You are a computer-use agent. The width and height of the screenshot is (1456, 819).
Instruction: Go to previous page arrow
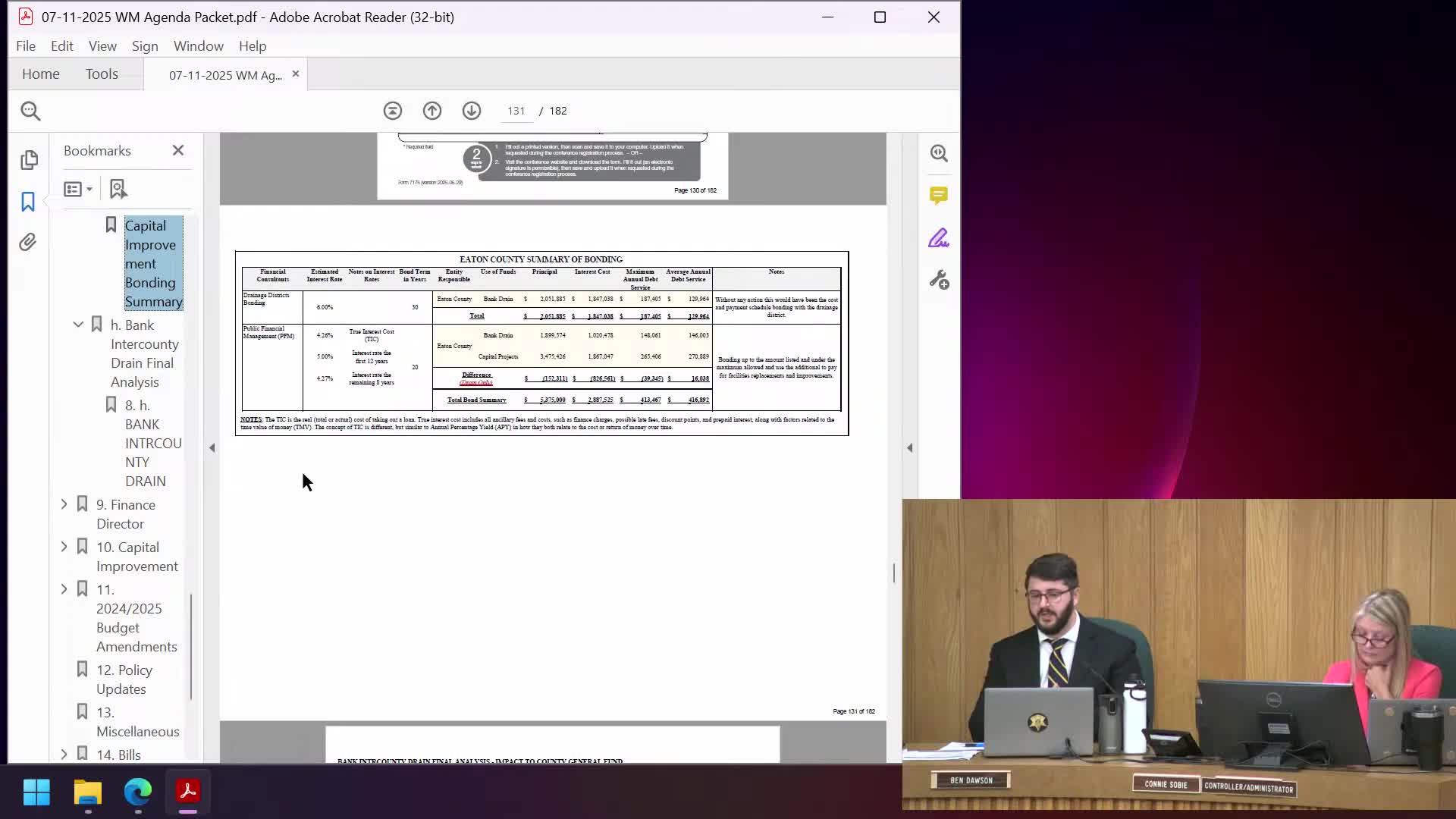pos(432,111)
